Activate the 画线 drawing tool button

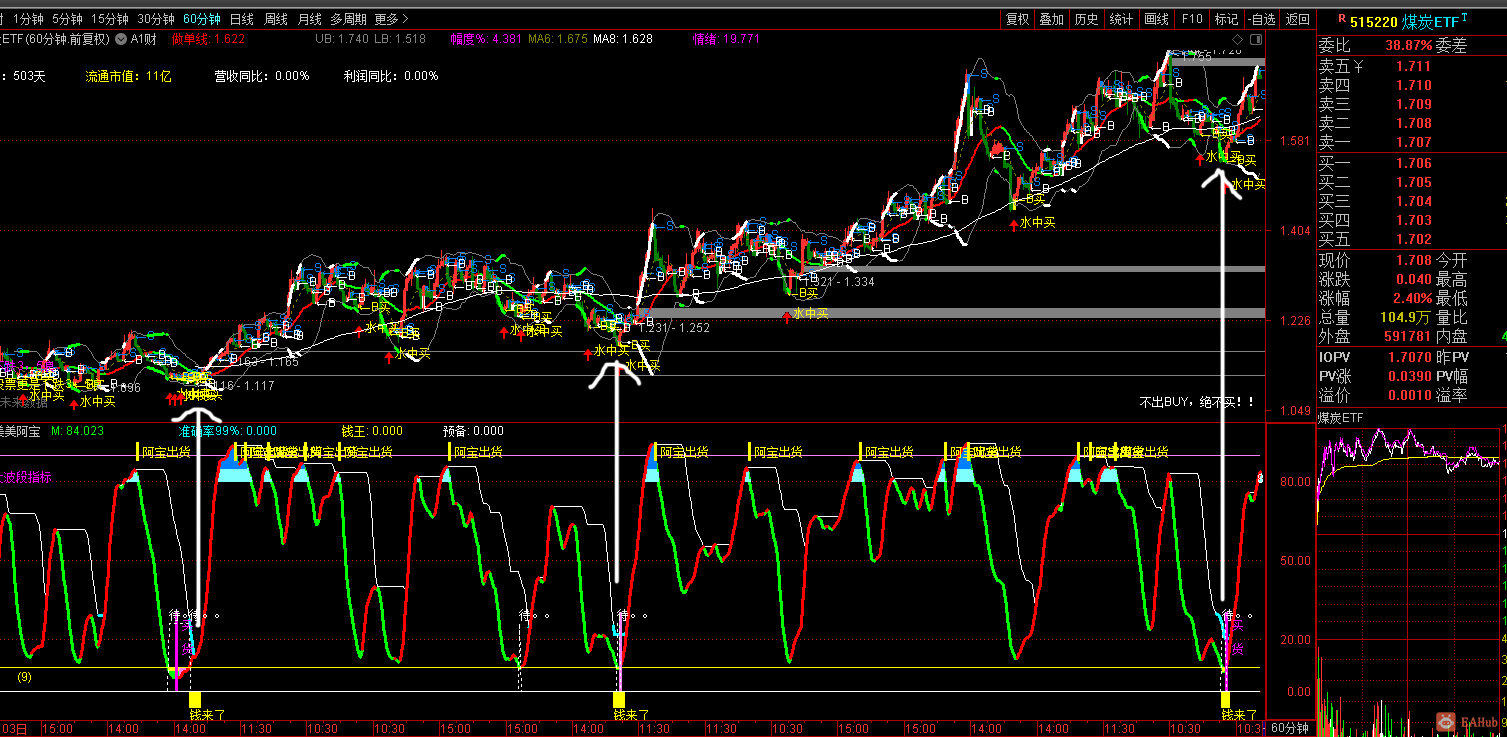coord(1156,19)
